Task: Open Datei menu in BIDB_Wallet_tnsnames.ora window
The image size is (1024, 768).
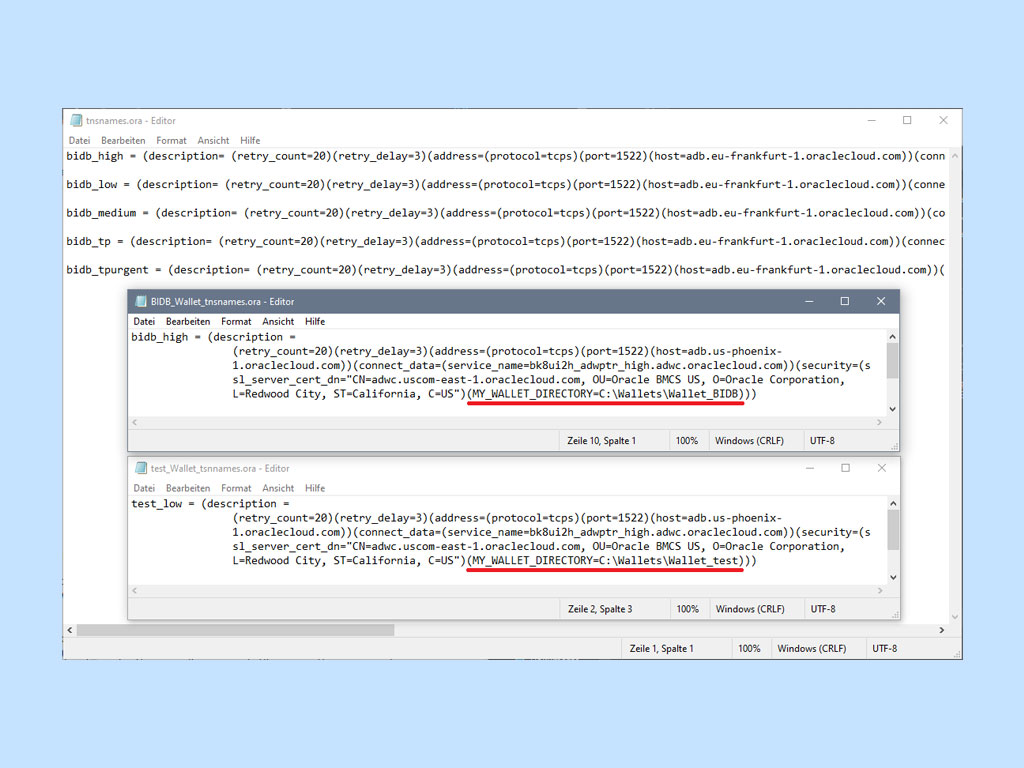Action: pyautogui.click(x=144, y=321)
